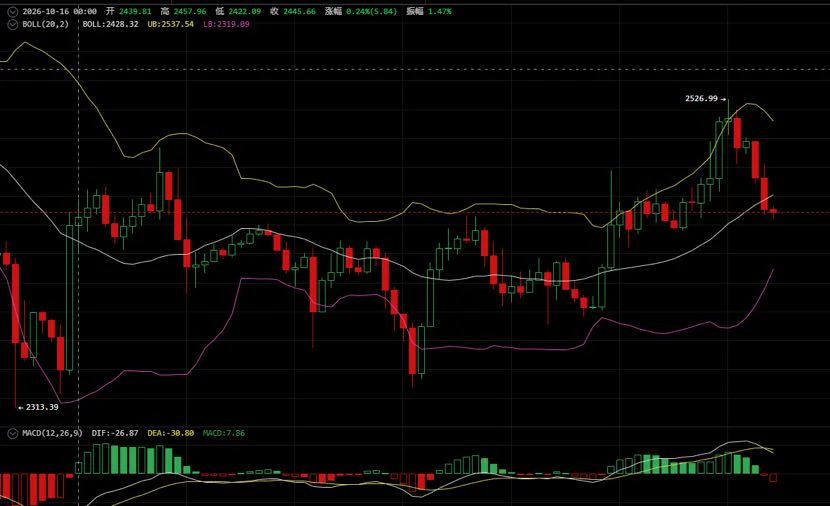Click the DEA:-30.80 value

[170, 433]
